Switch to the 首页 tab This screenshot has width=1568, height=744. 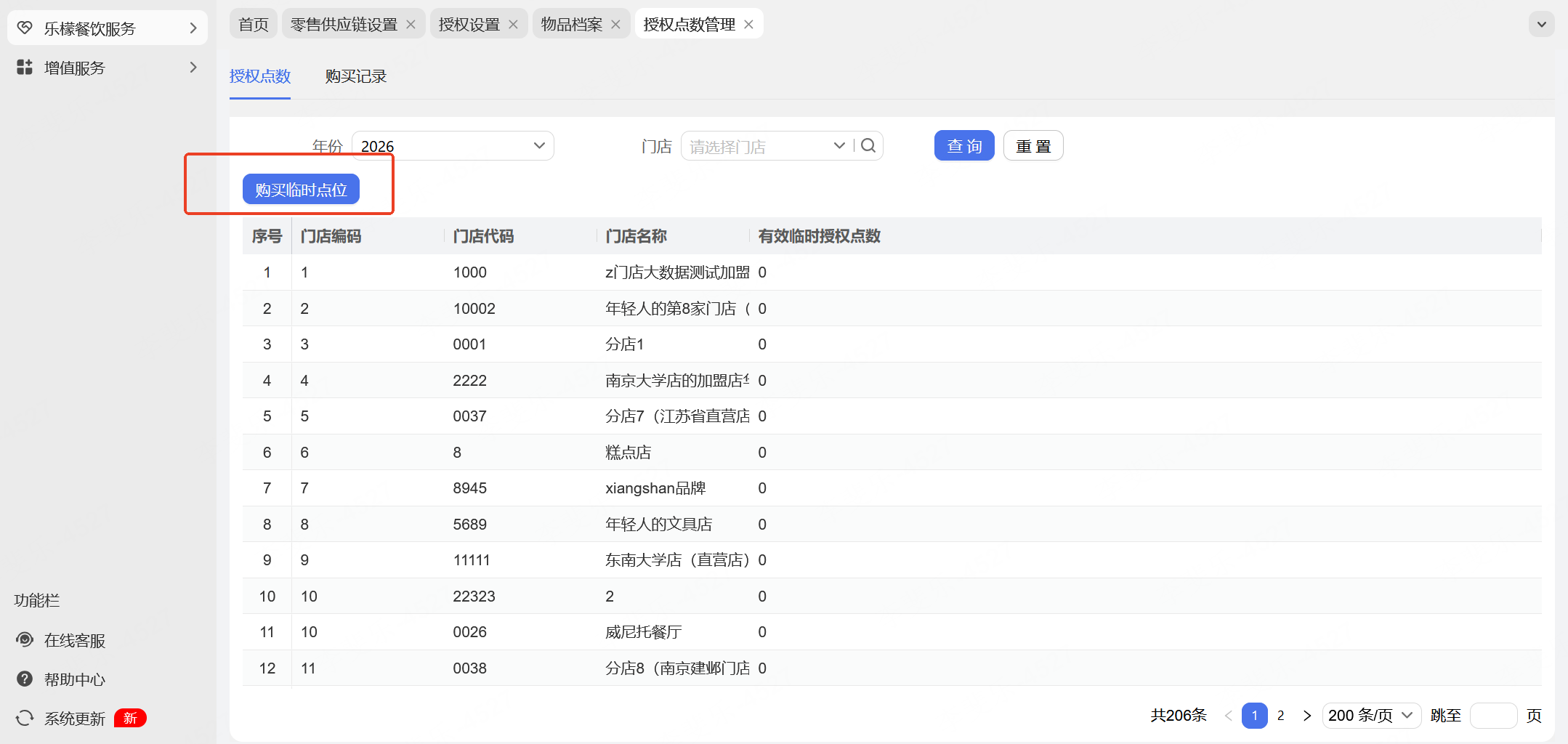pyautogui.click(x=254, y=25)
